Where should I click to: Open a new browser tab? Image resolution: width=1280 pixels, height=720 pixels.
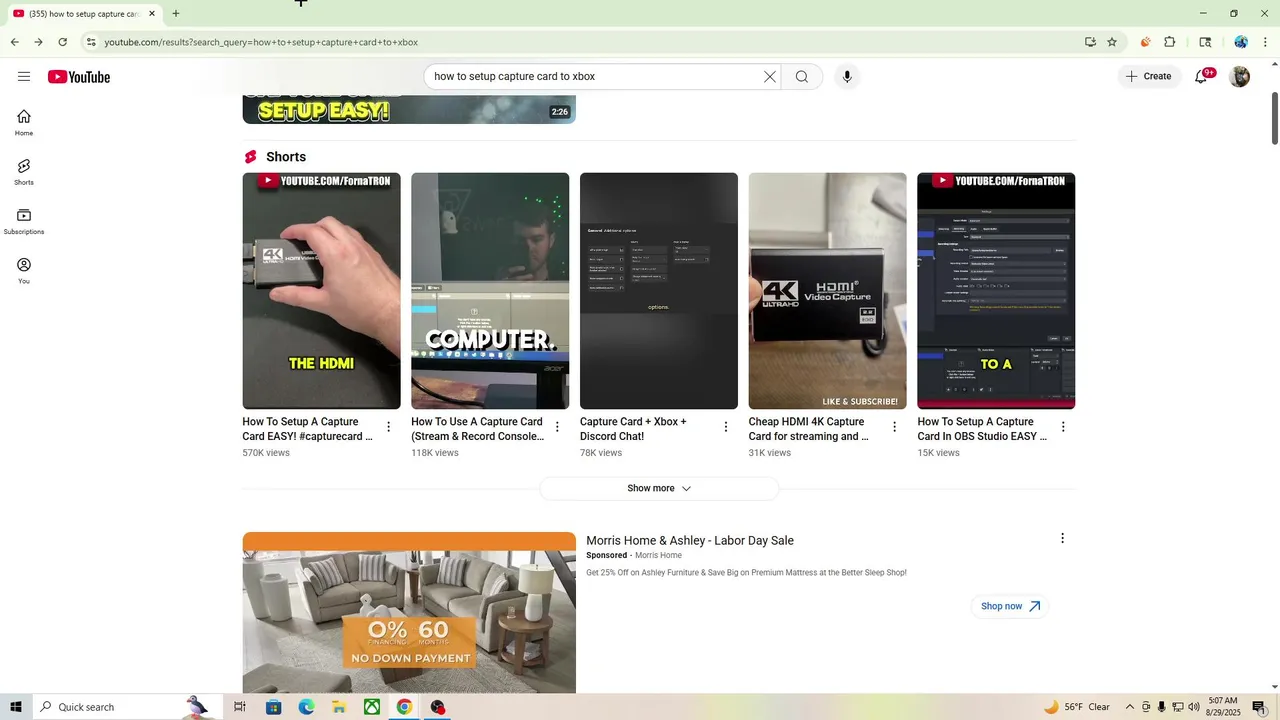(176, 14)
